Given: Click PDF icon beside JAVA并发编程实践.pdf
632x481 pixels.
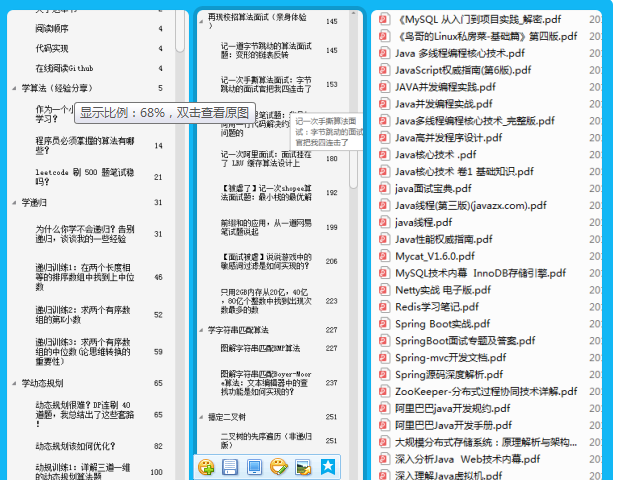Looking at the screenshot, I should pyautogui.click(x=385, y=87).
